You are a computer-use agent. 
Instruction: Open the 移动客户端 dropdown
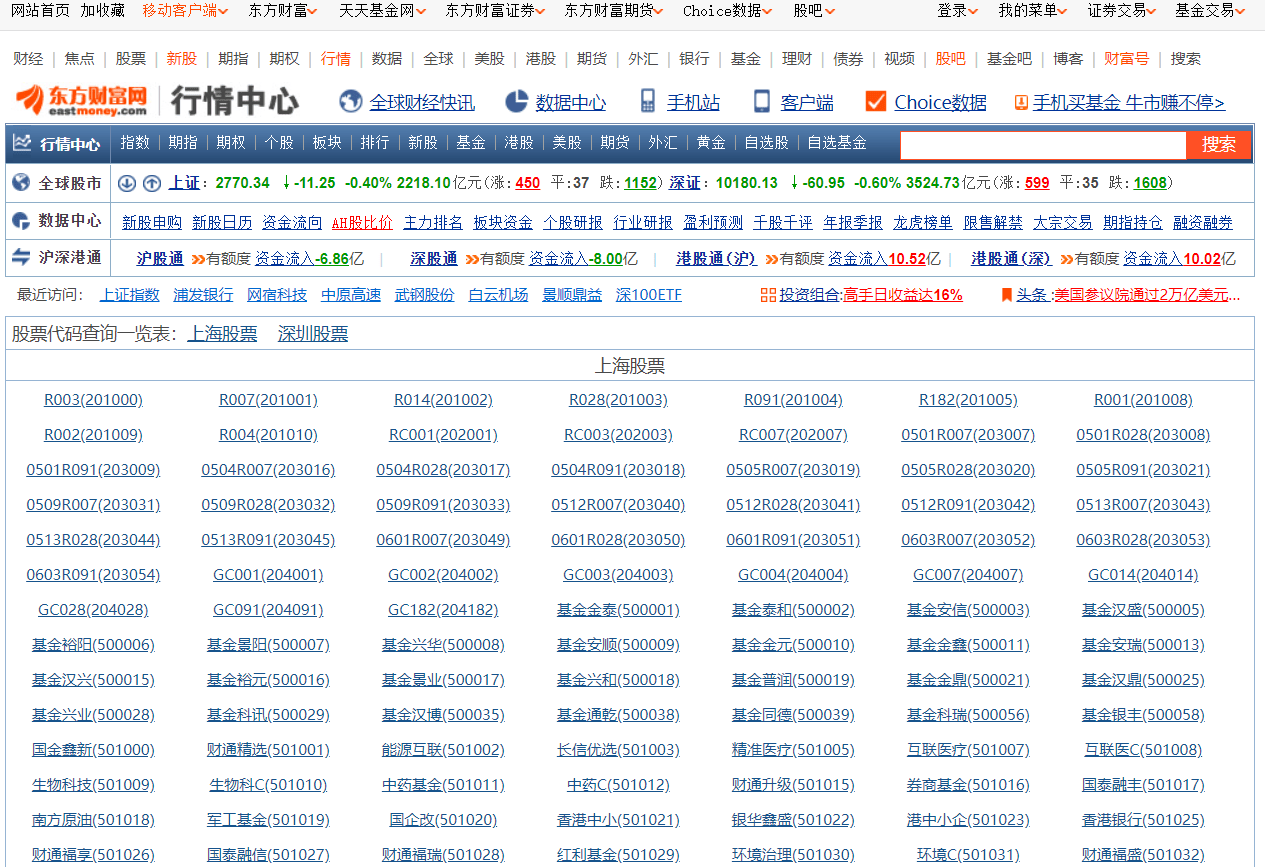(x=185, y=11)
